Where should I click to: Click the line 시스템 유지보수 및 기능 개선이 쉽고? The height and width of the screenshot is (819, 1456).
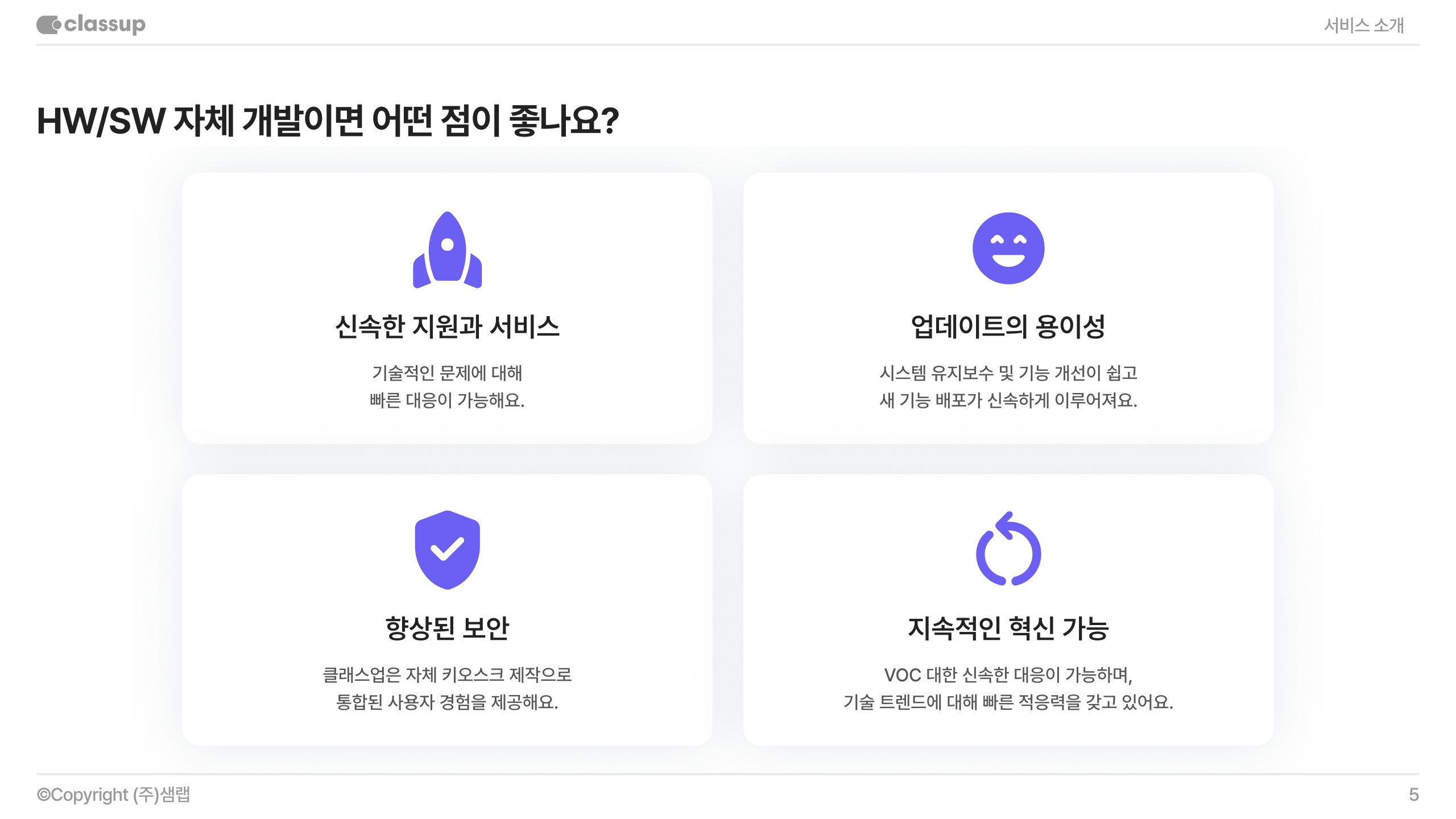[x=1008, y=373]
